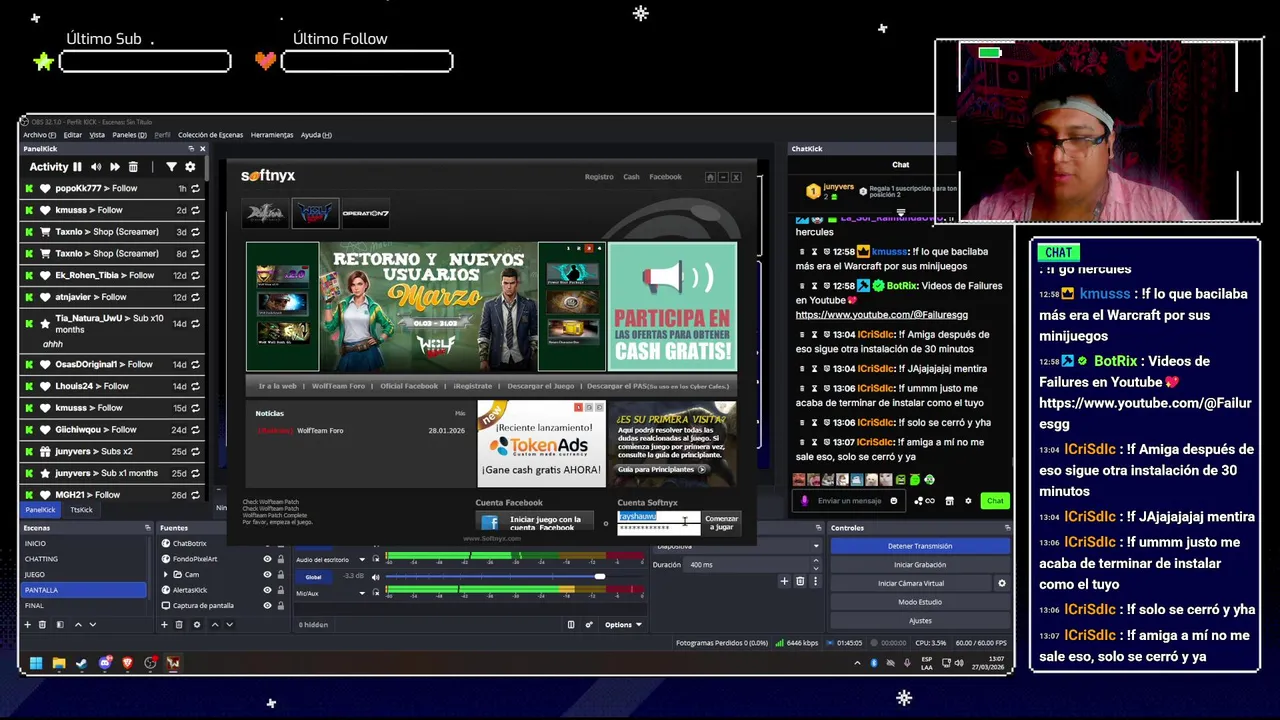Clear the Activity feed with the trash icon
Screen dimensions: 1280x720
pos(133,167)
